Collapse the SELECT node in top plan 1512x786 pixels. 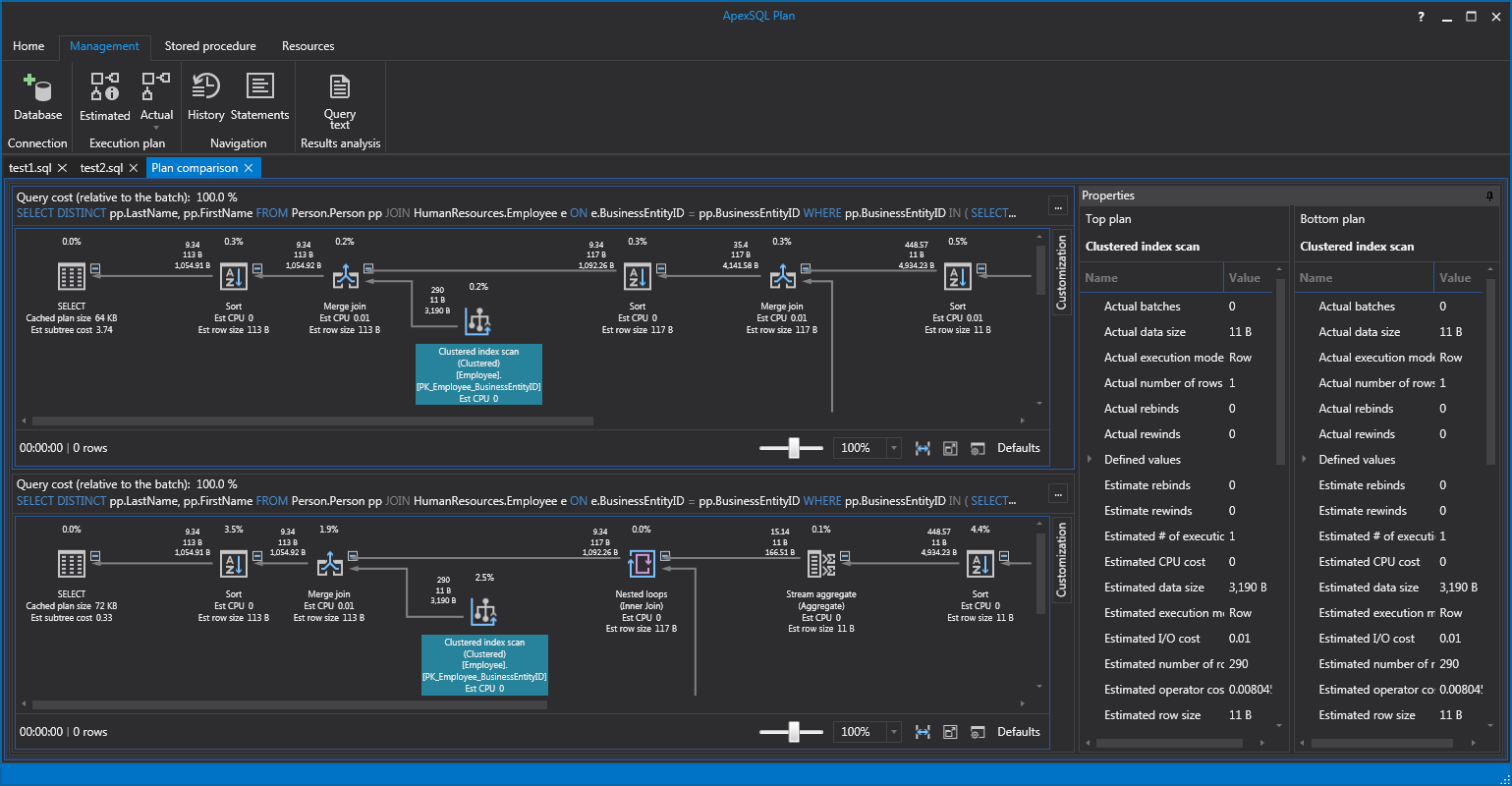tap(95, 268)
